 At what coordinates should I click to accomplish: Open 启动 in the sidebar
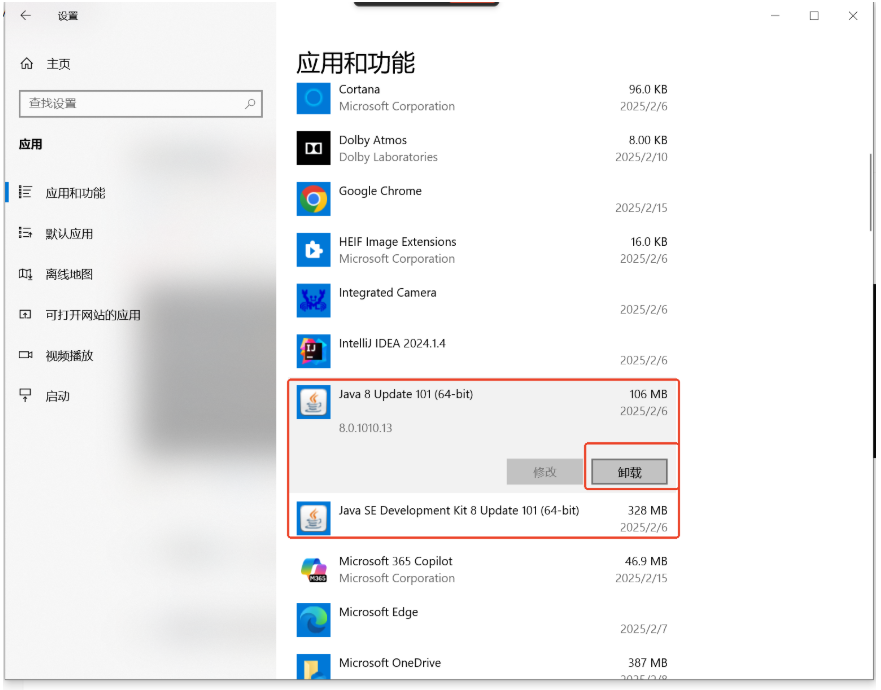57,396
